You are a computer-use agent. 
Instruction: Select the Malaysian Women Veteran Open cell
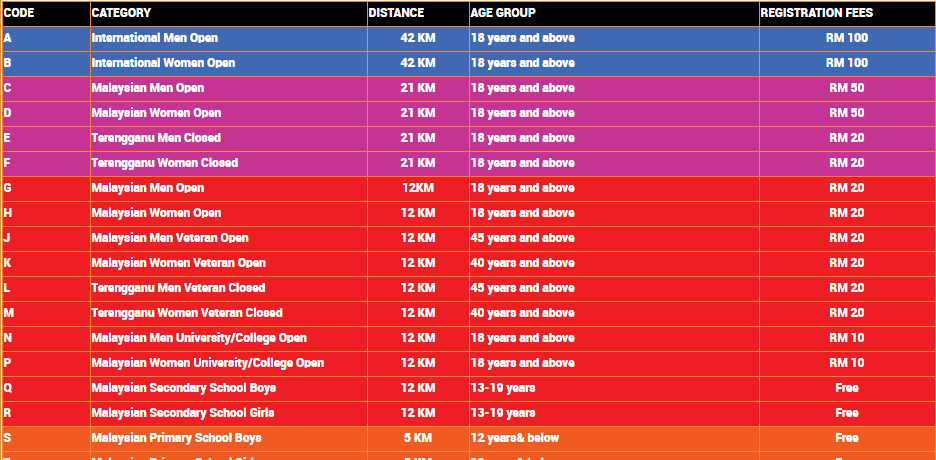[229, 264]
